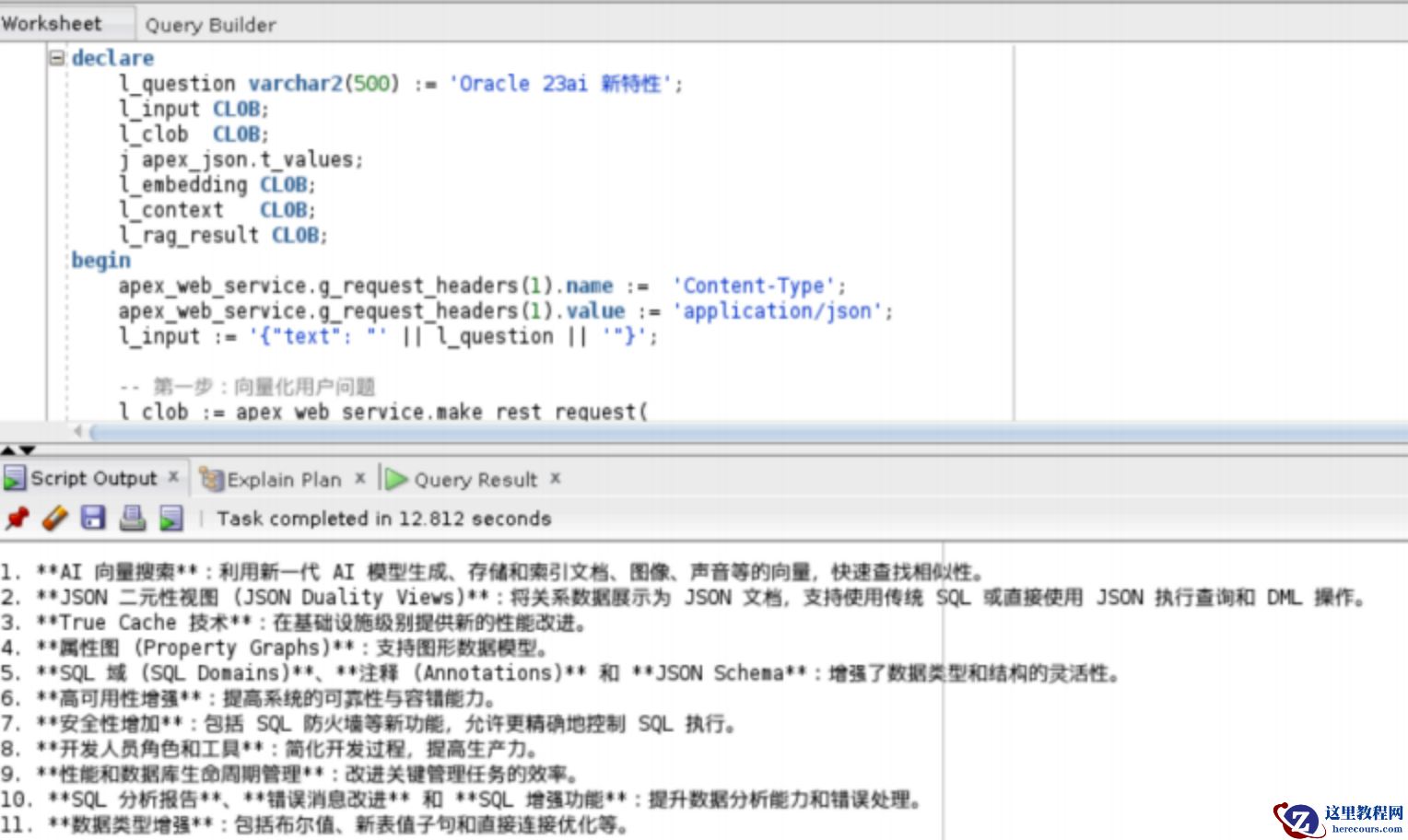Click the "l_embedding CLOB;" declaration
Viewport: 1408px width, 840px height.
click(x=217, y=185)
